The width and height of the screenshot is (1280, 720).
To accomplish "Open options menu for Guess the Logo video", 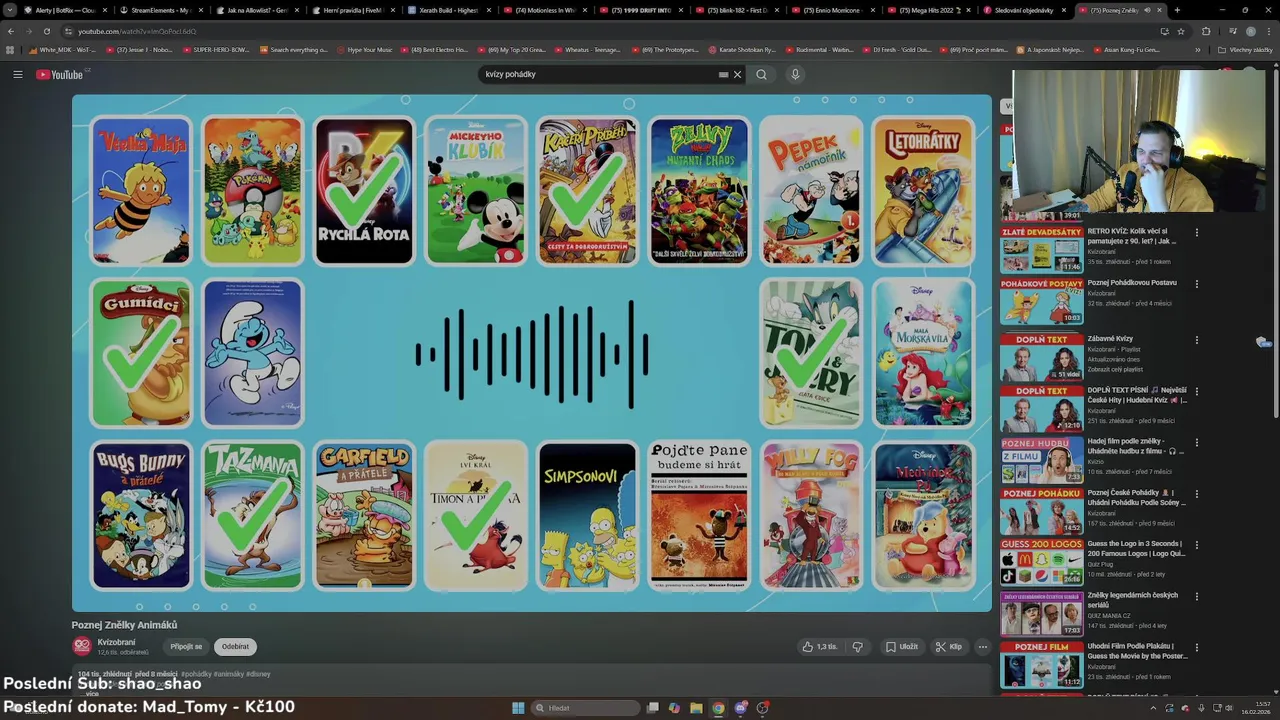I will 1196,545.
